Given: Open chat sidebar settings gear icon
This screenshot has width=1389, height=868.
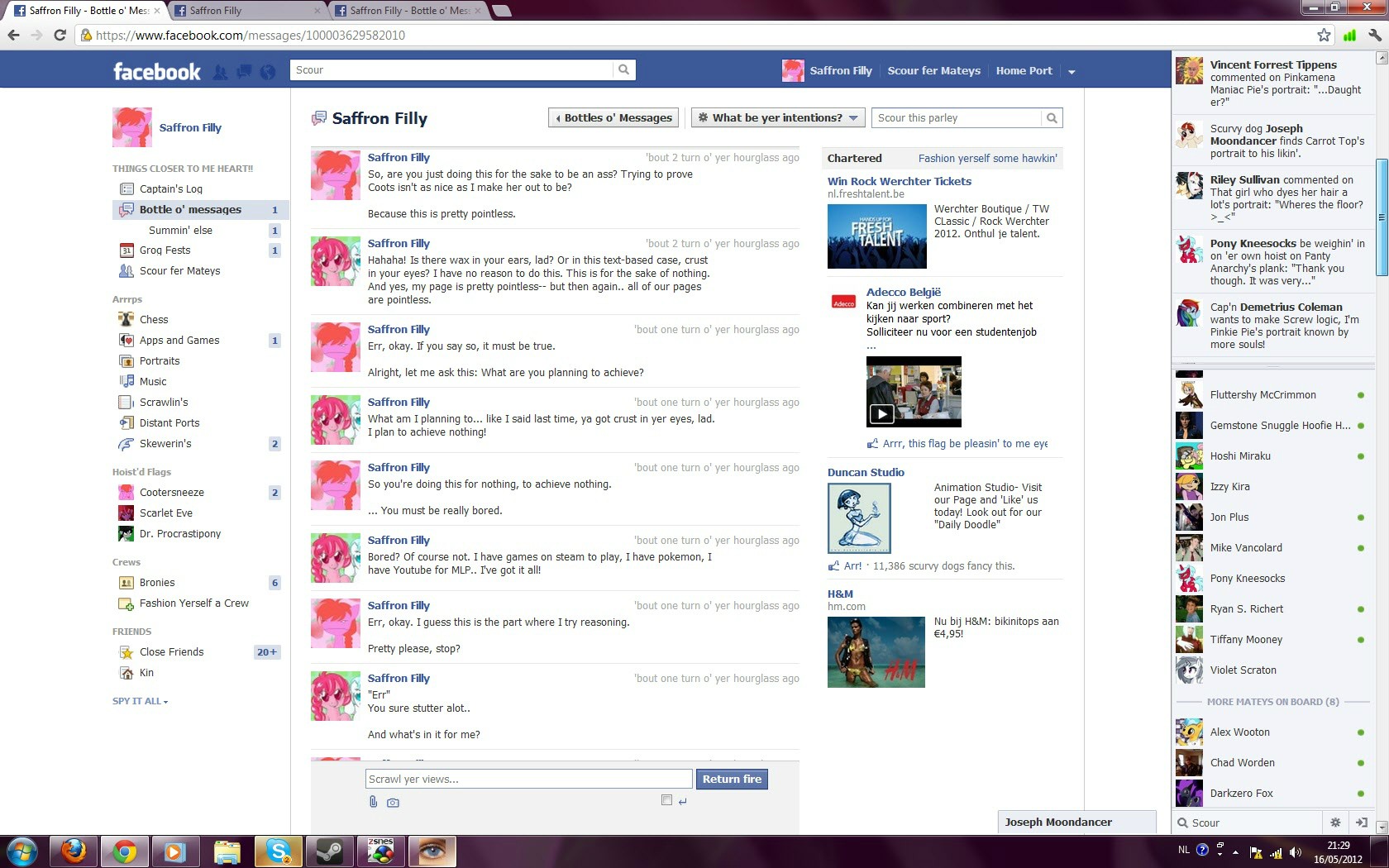Looking at the screenshot, I should tap(1334, 823).
